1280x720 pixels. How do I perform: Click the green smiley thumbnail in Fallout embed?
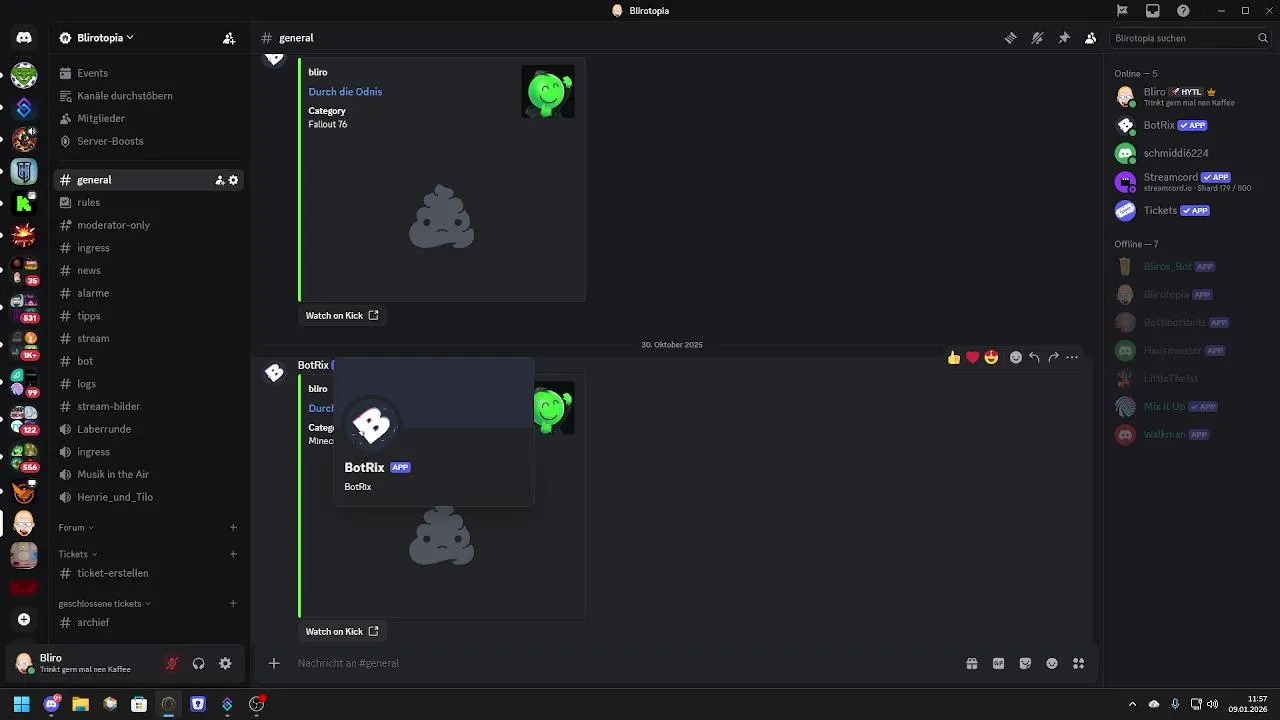tap(548, 91)
